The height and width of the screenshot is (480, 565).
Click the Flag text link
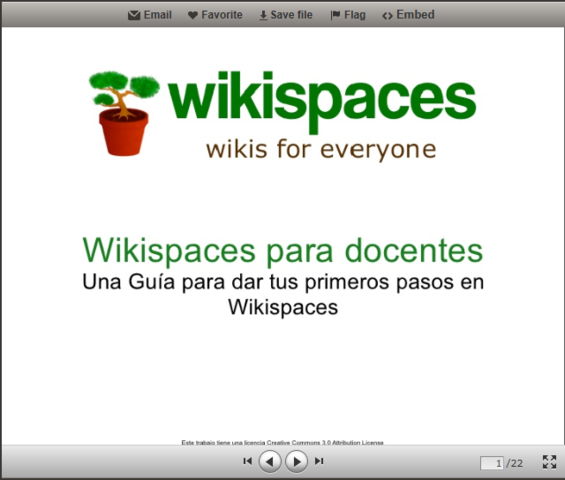coord(355,15)
